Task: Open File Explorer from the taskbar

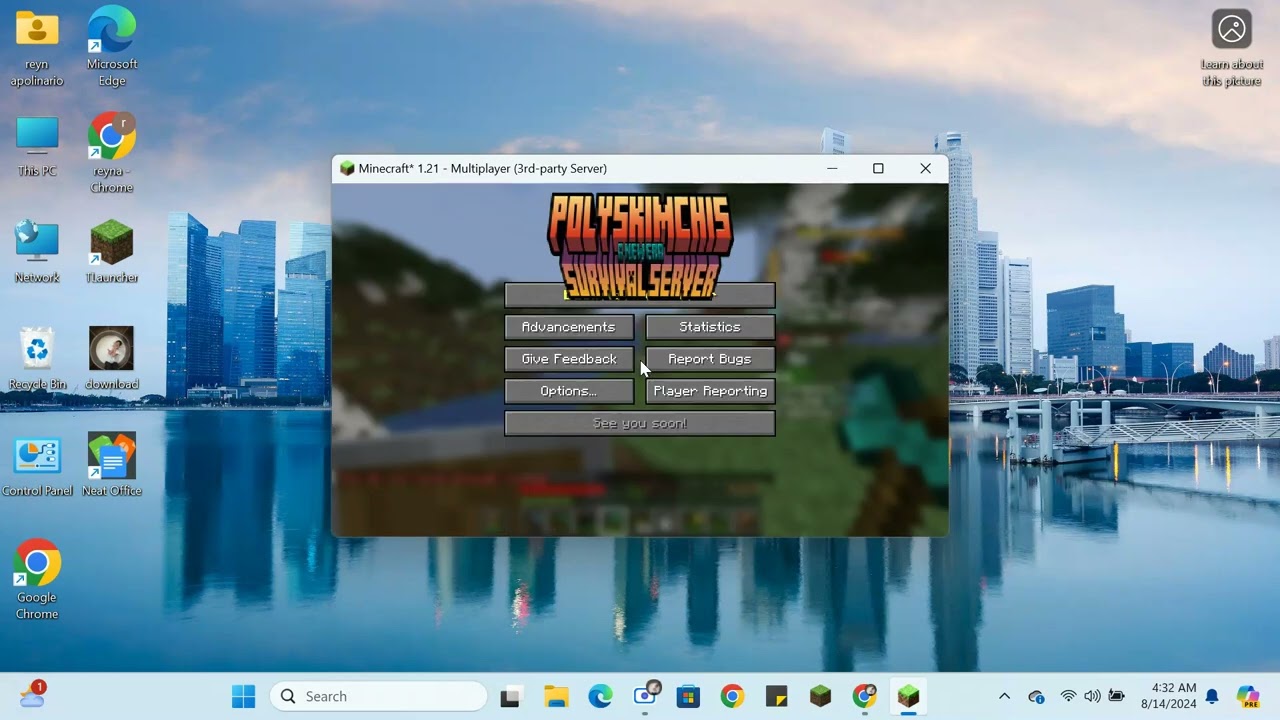Action: pyautogui.click(x=556, y=697)
